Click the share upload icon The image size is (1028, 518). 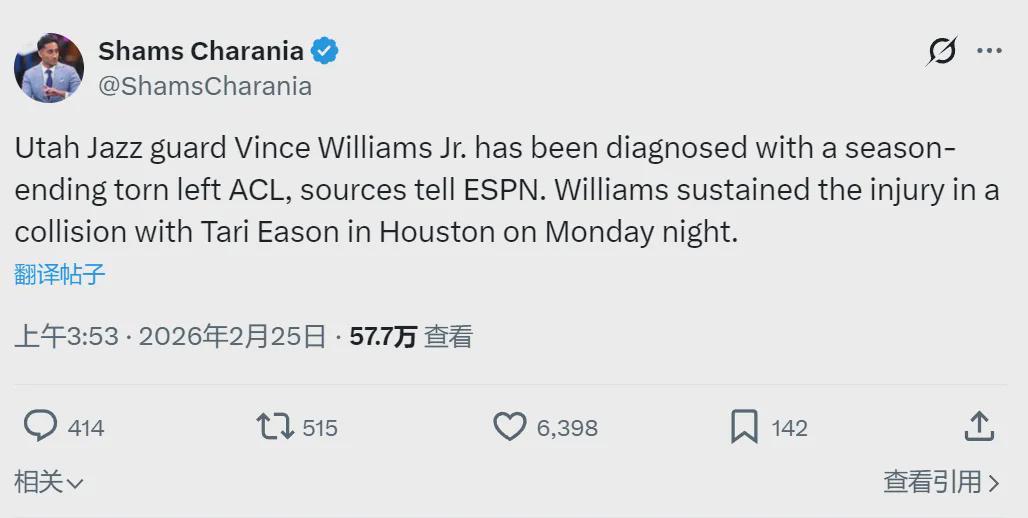pos(979,426)
